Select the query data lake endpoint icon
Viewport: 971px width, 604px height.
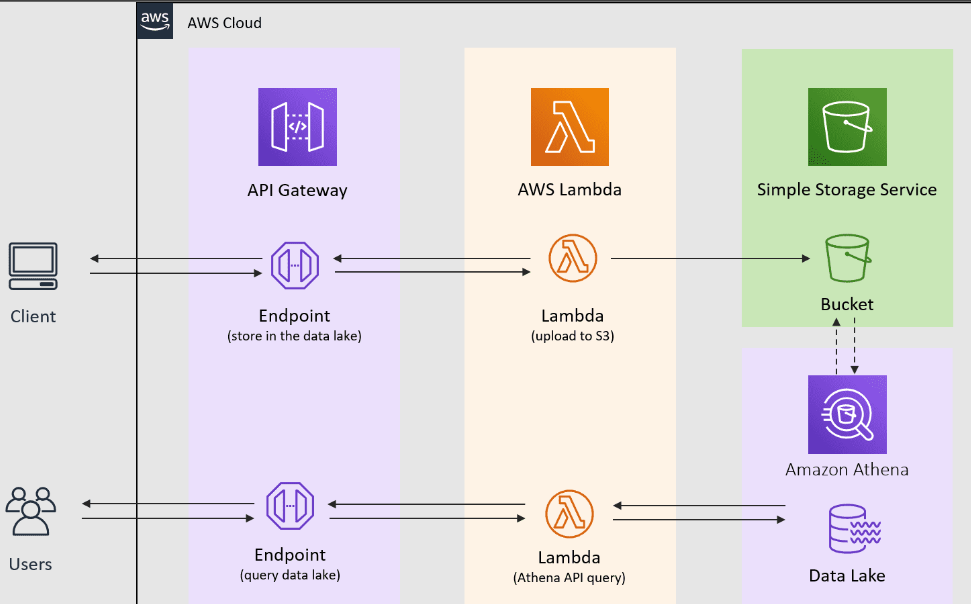290,506
